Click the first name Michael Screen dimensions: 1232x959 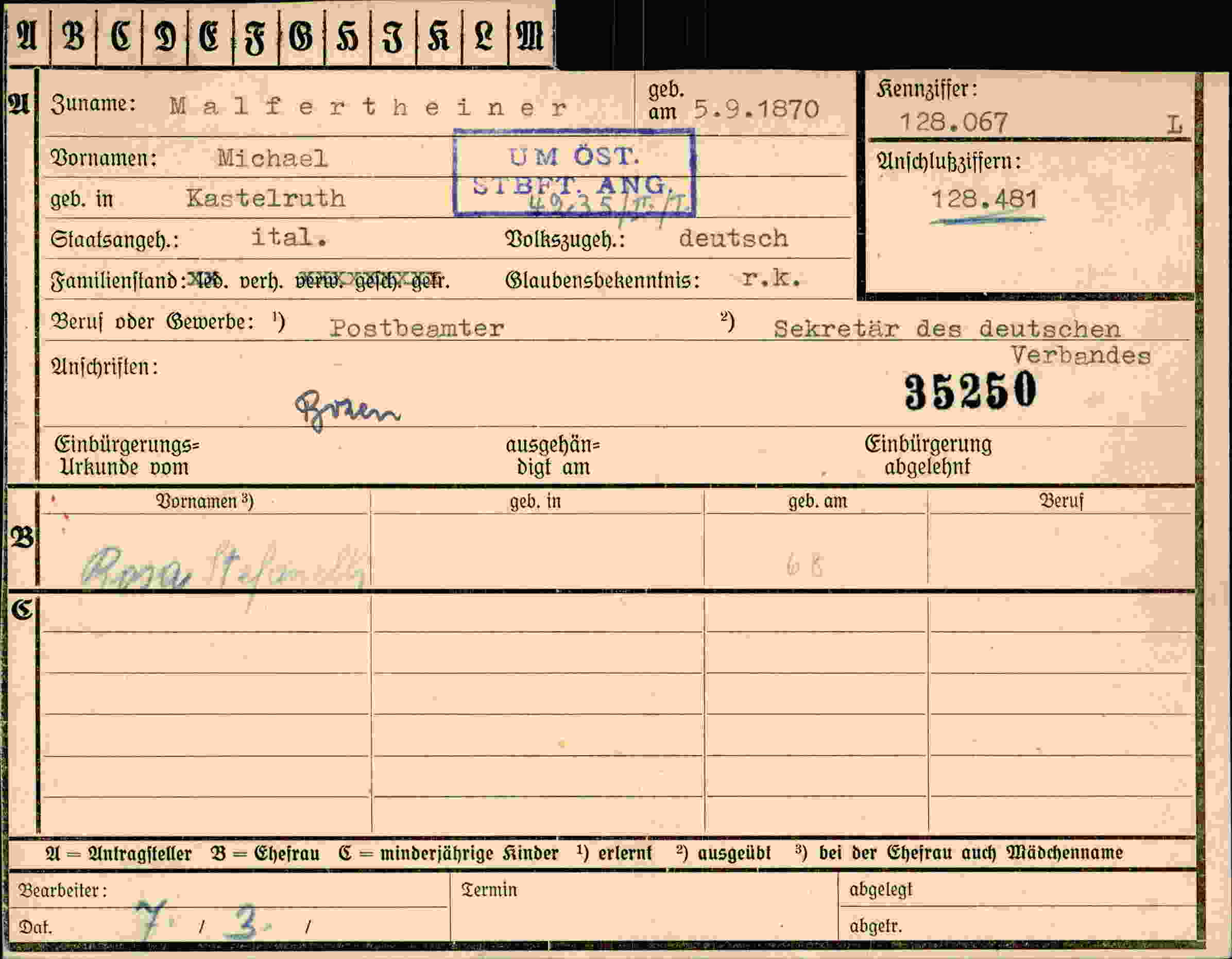pos(272,158)
